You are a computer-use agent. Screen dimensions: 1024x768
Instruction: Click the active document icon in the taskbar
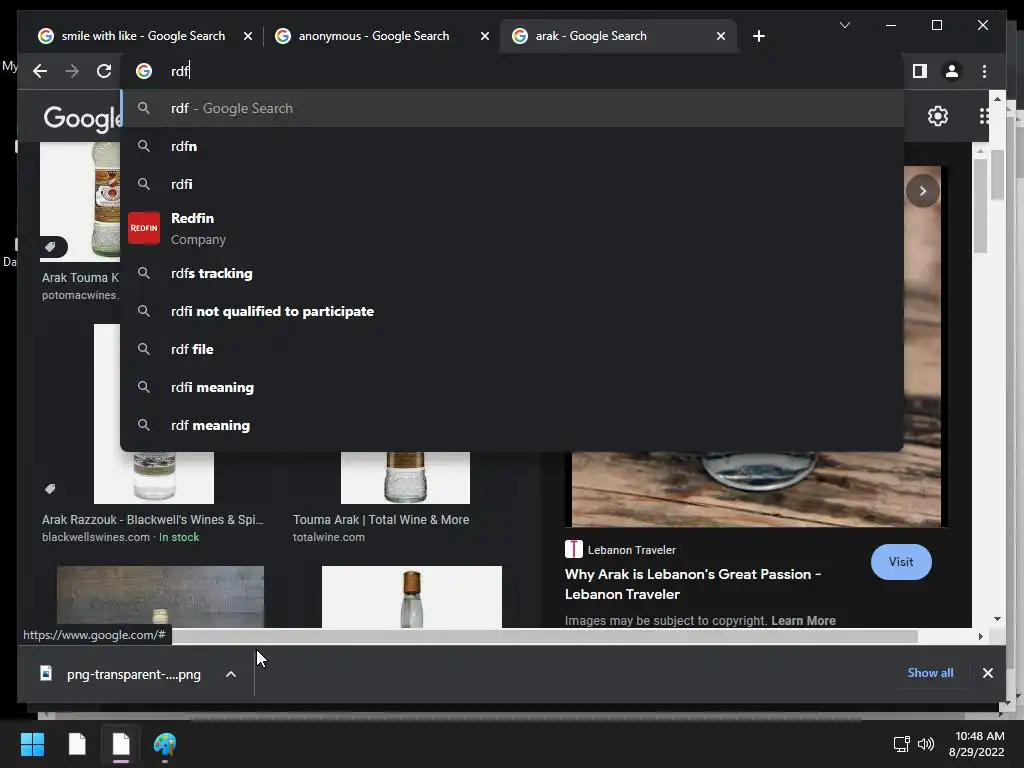[121, 744]
